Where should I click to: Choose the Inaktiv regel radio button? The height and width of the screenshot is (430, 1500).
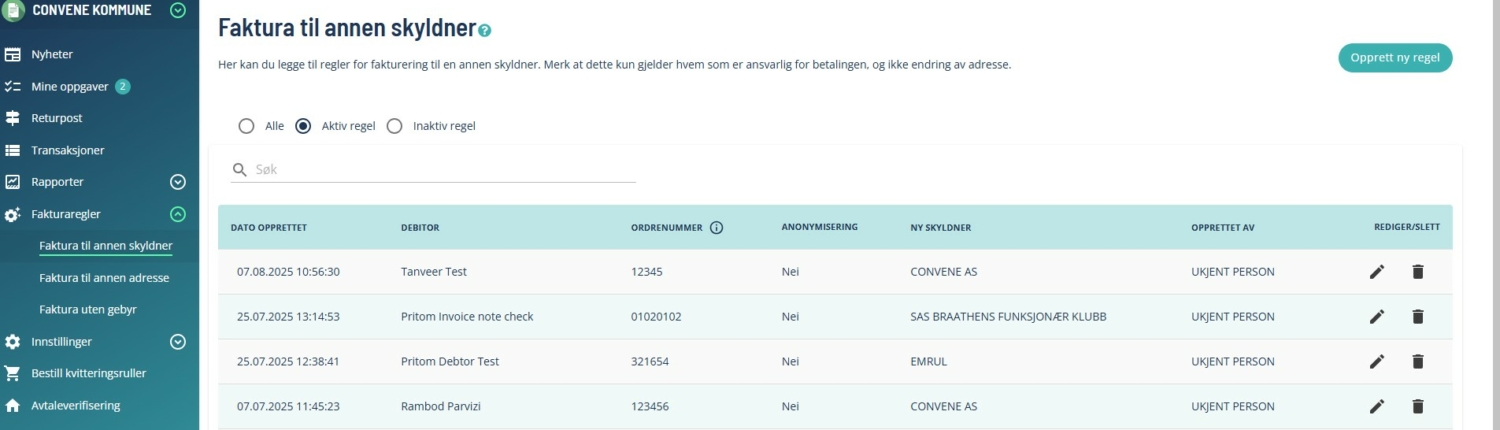(394, 126)
